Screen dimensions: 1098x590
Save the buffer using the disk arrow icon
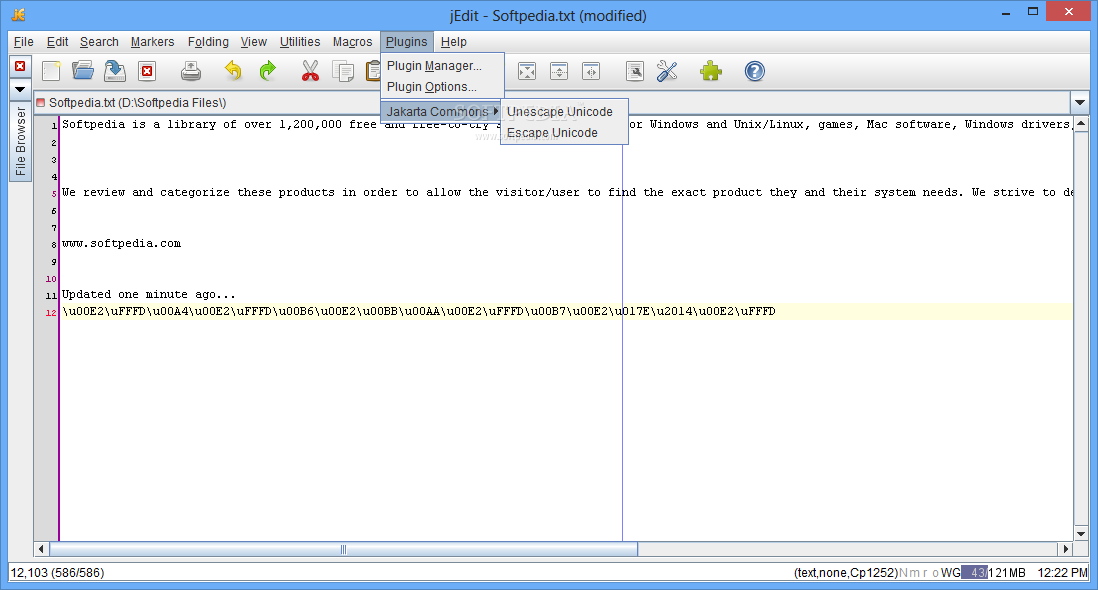point(115,71)
